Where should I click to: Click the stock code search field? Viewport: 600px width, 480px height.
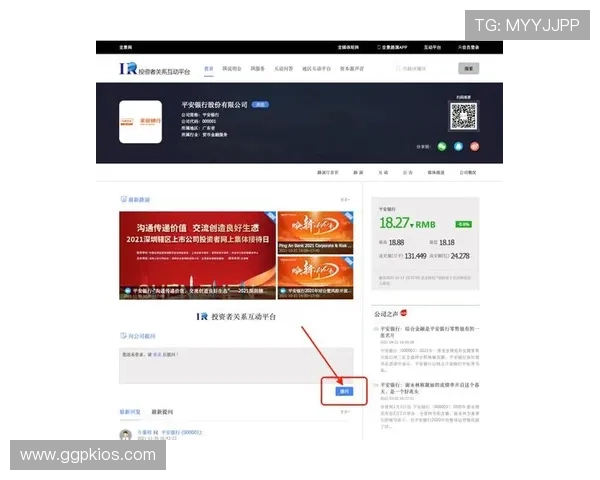[x=424, y=69]
